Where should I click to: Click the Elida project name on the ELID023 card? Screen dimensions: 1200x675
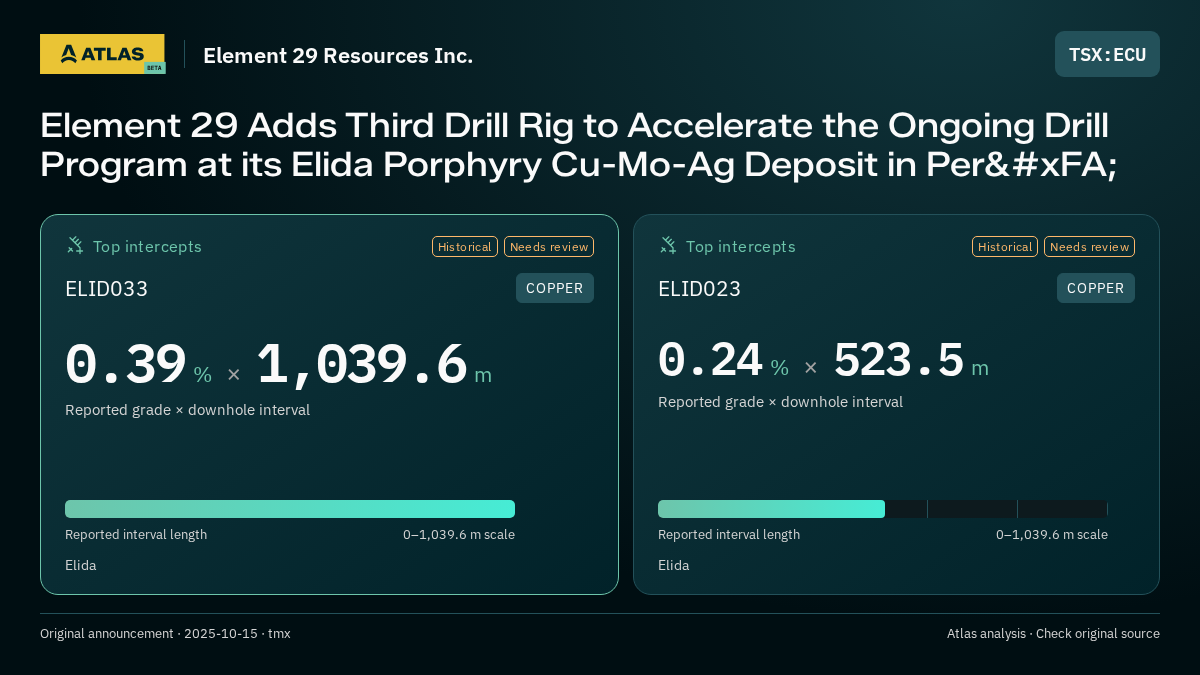(x=674, y=565)
